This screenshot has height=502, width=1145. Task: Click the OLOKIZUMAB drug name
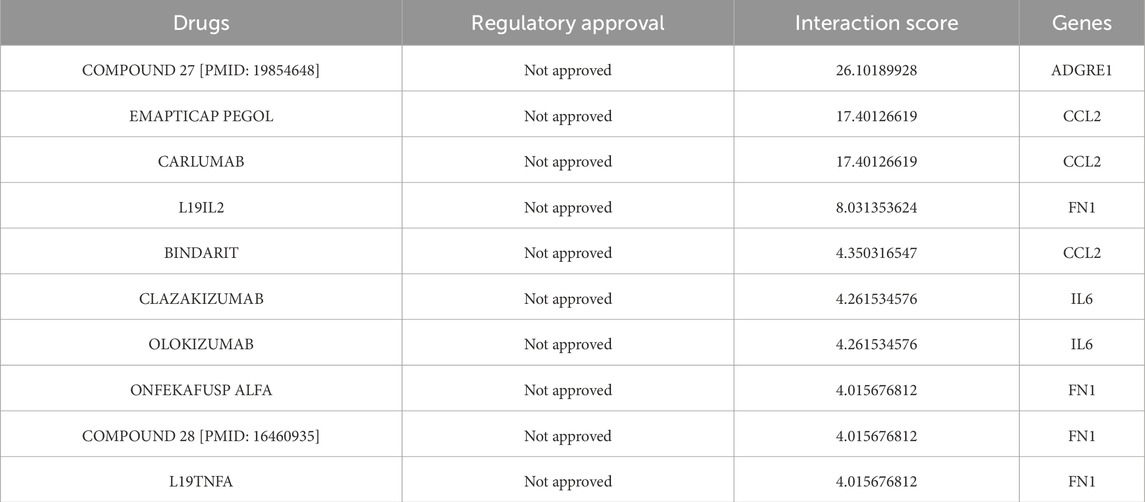point(201,345)
